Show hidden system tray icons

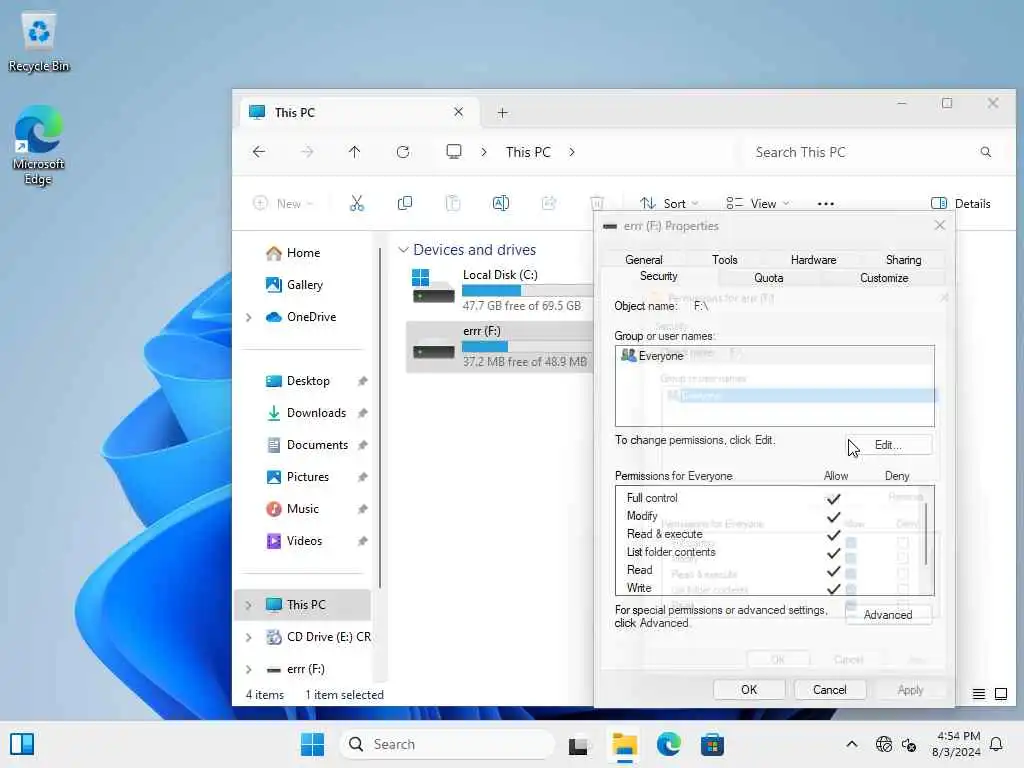pos(852,744)
